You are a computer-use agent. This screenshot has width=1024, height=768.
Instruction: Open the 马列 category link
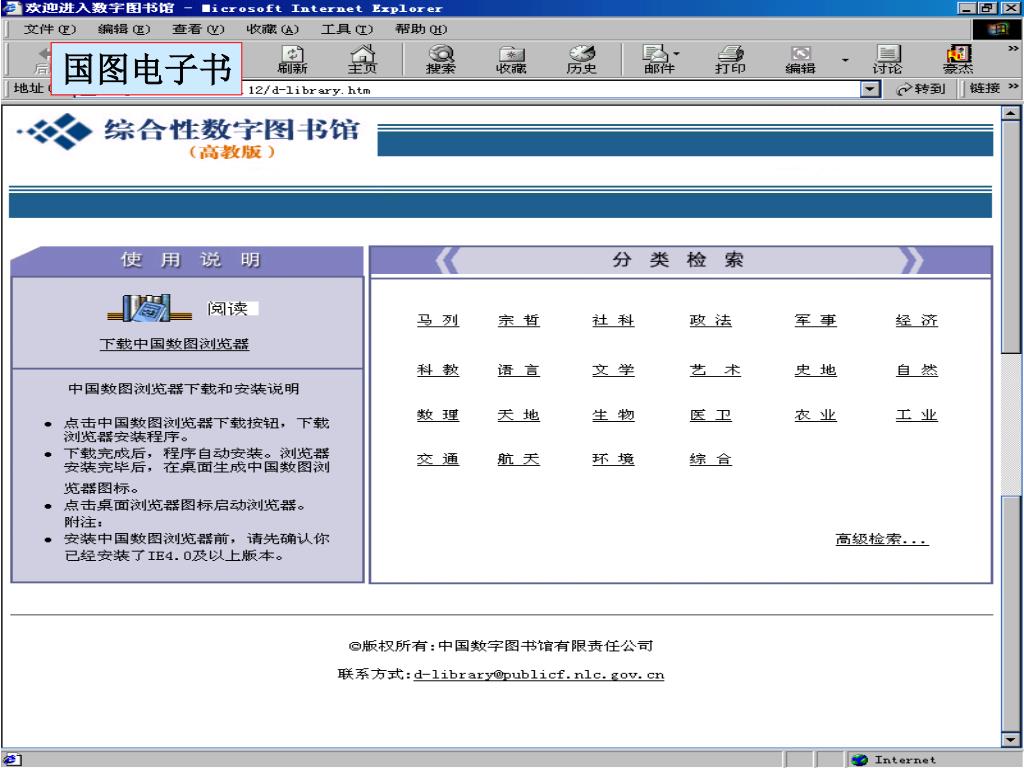(x=438, y=320)
